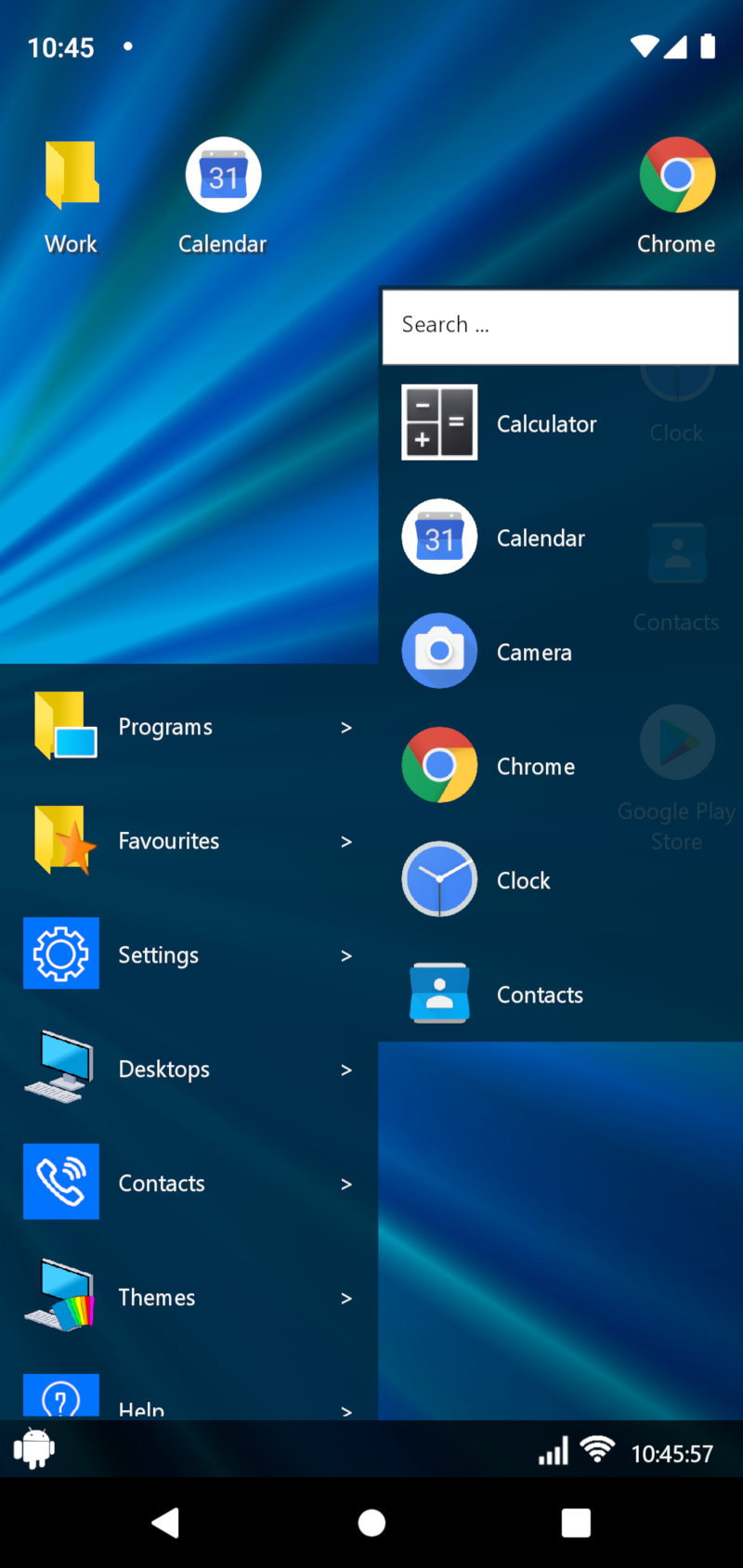This screenshot has width=743, height=1568.
Task: Tap the Android recent apps square button
Action: (576, 1523)
